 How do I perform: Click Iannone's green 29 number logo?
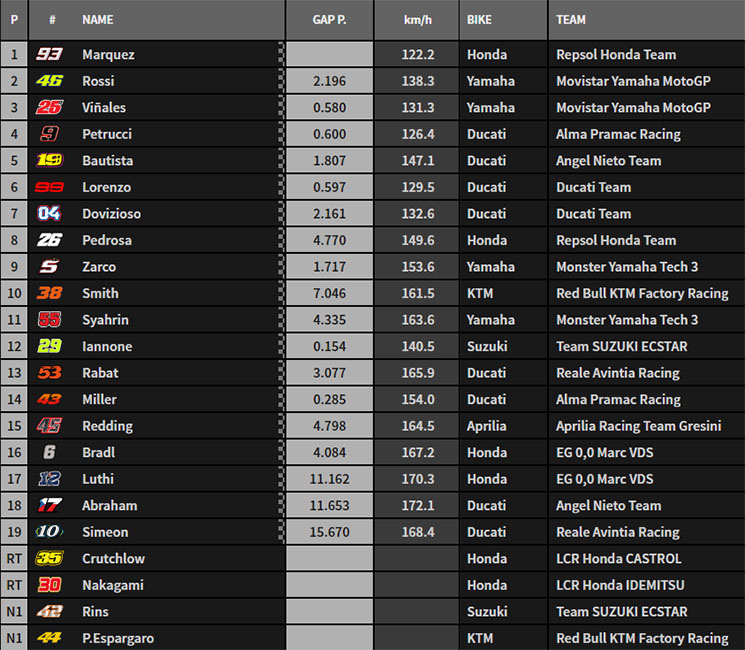click(x=49, y=346)
